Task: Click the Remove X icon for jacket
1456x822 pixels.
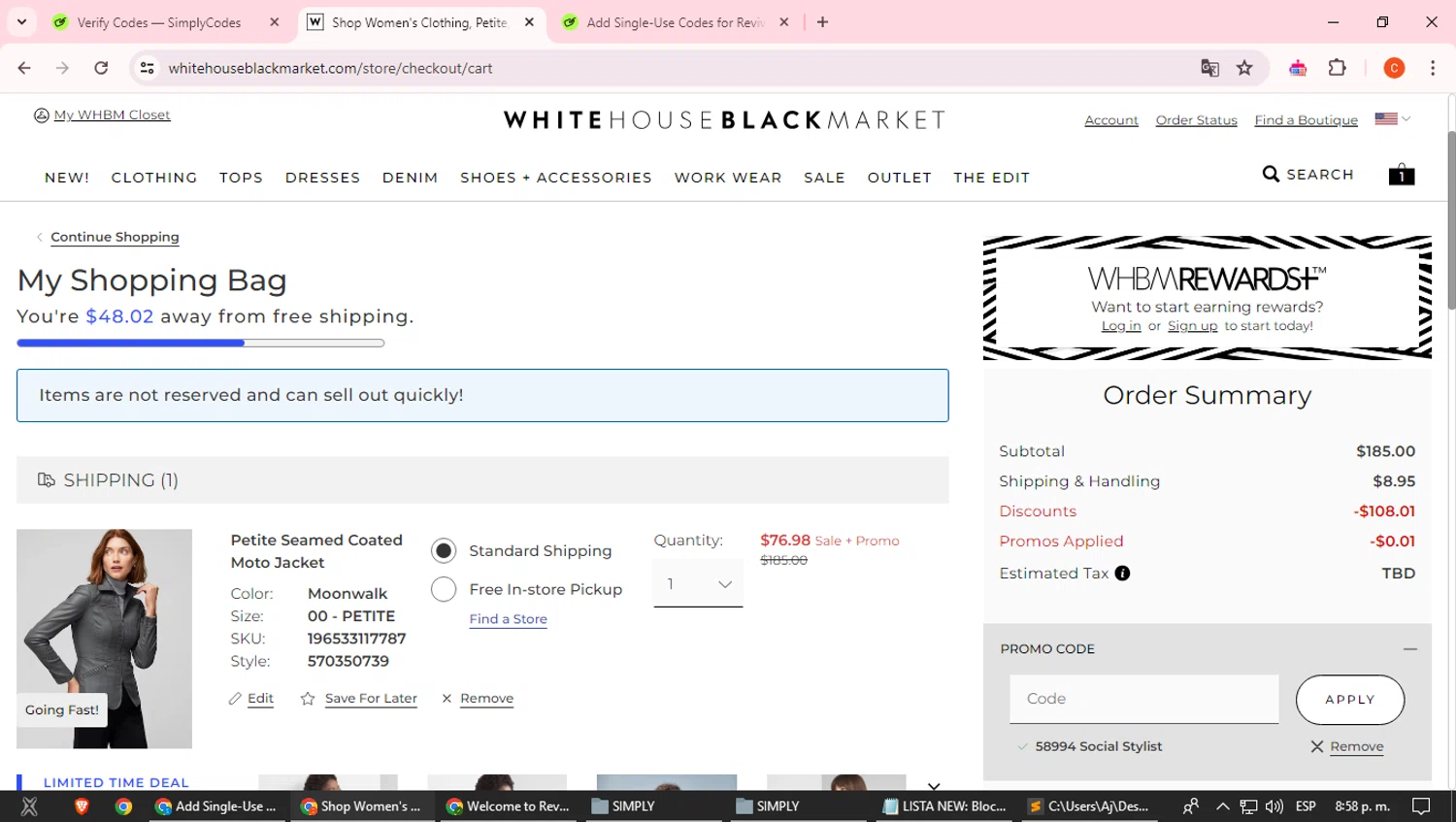Action: (x=447, y=699)
